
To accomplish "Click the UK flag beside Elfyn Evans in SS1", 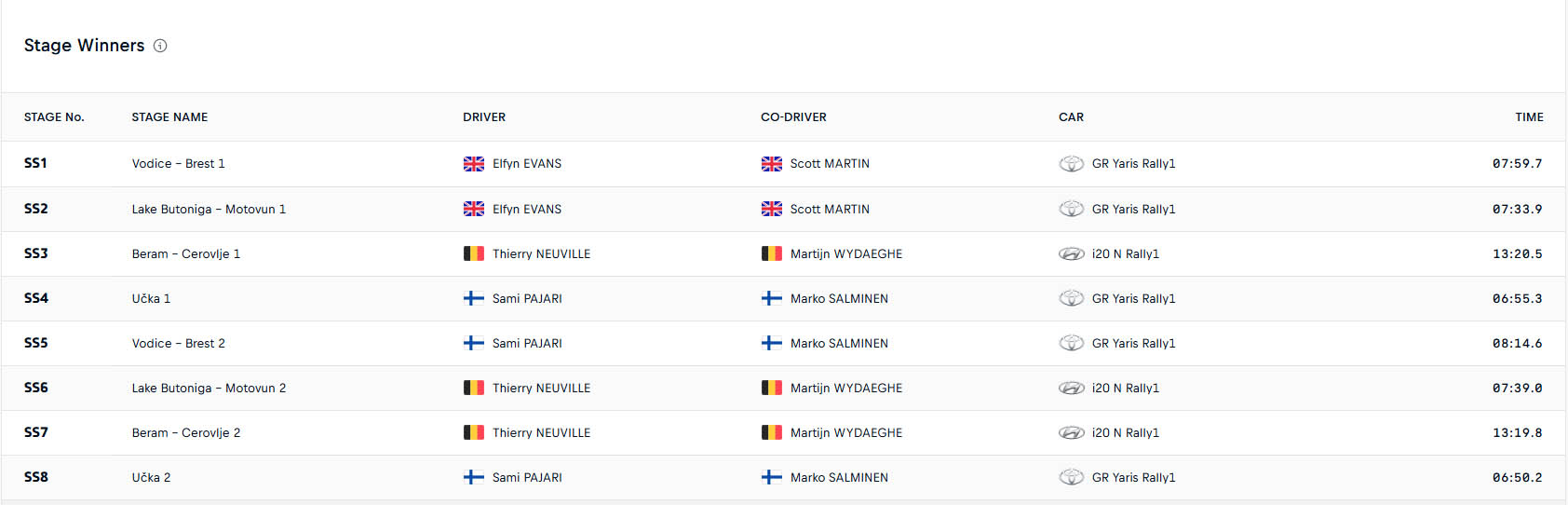I will point(474,164).
